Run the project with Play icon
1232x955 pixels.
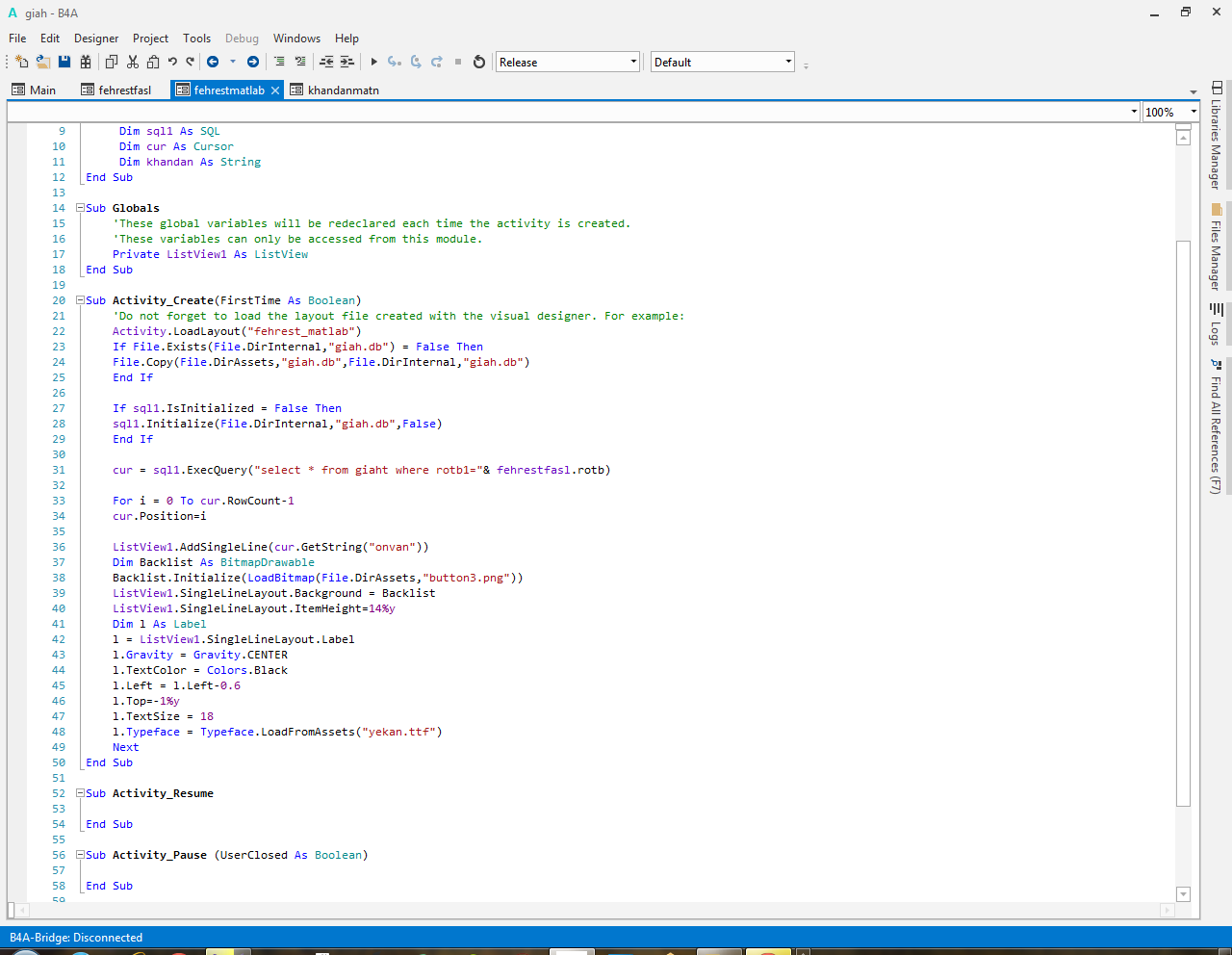point(374,62)
